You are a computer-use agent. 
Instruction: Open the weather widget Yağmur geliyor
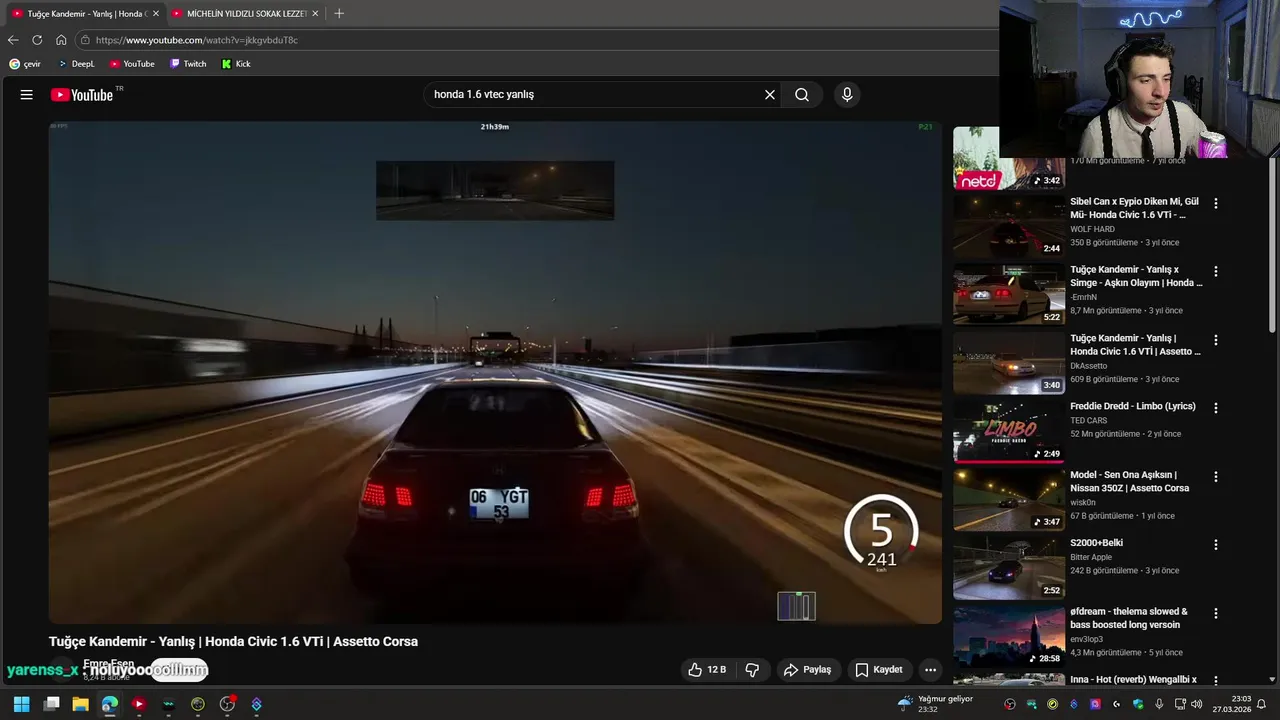[935, 704]
